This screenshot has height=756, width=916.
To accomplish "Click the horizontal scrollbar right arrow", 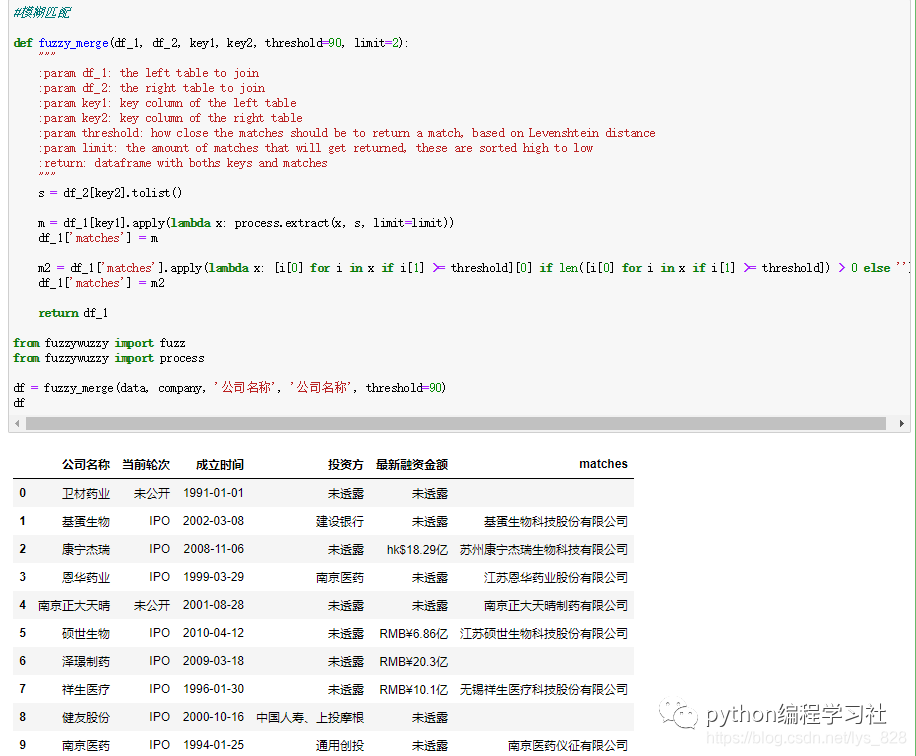I will point(901,424).
